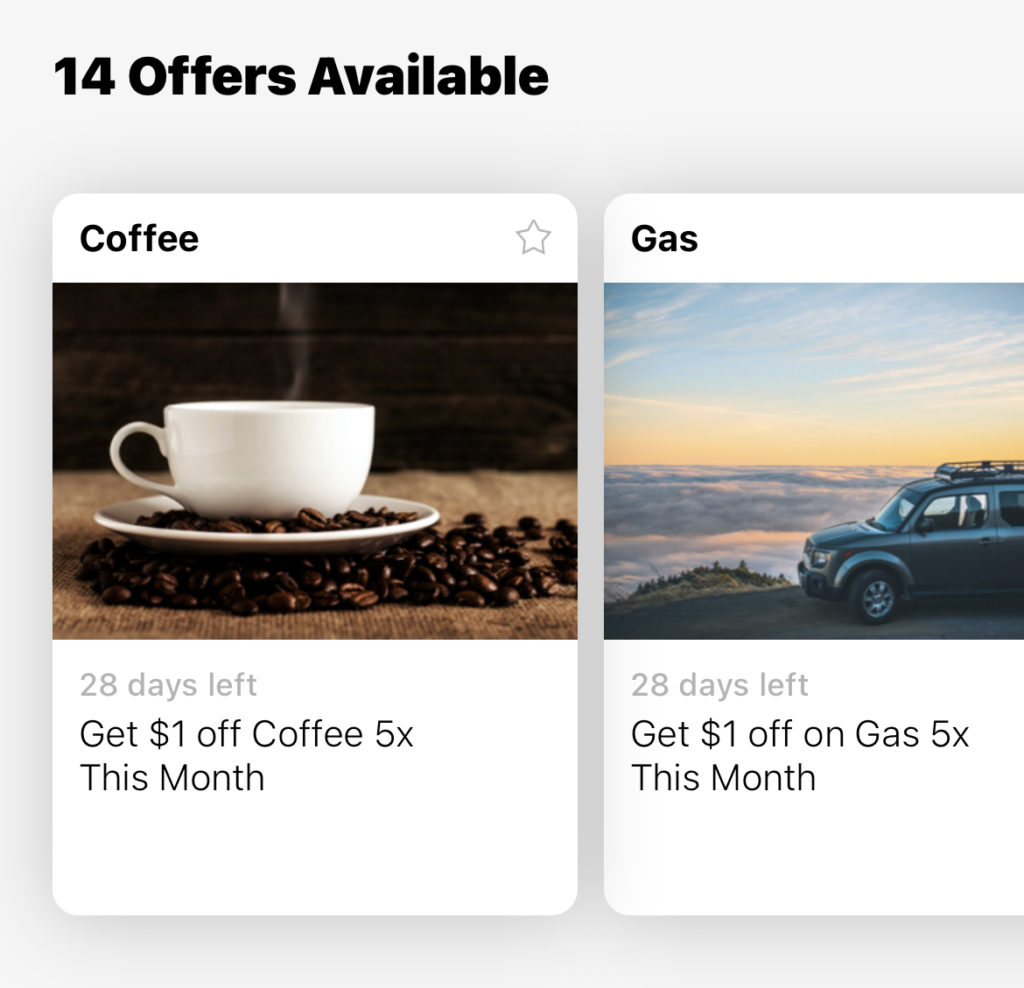This screenshot has width=1024, height=988.
Task: Click the '14 Offers Available' heading
Action: coord(301,77)
